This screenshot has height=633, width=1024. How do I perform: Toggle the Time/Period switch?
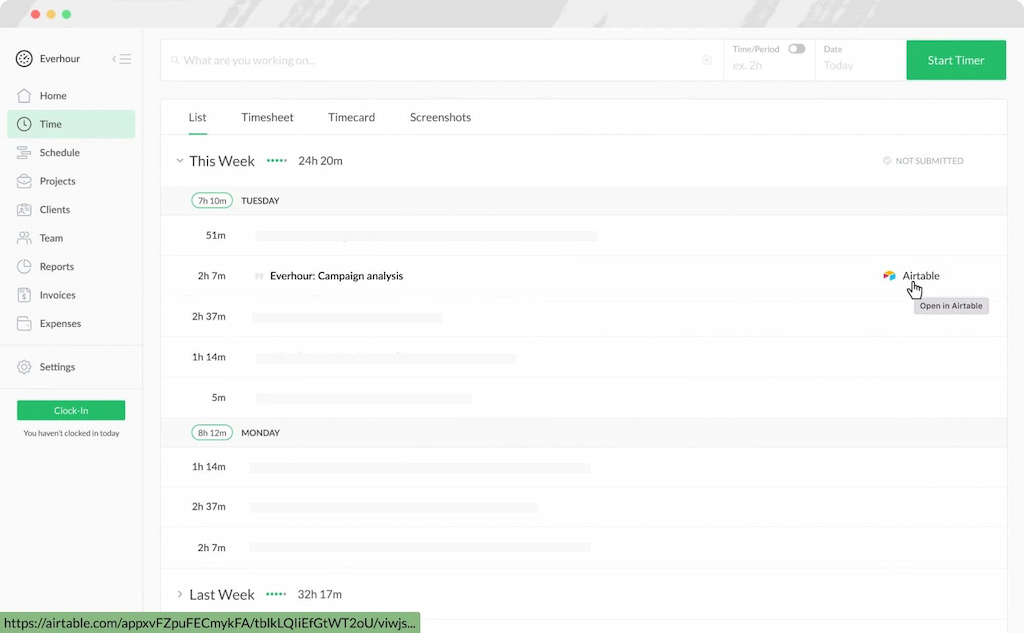(797, 49)
